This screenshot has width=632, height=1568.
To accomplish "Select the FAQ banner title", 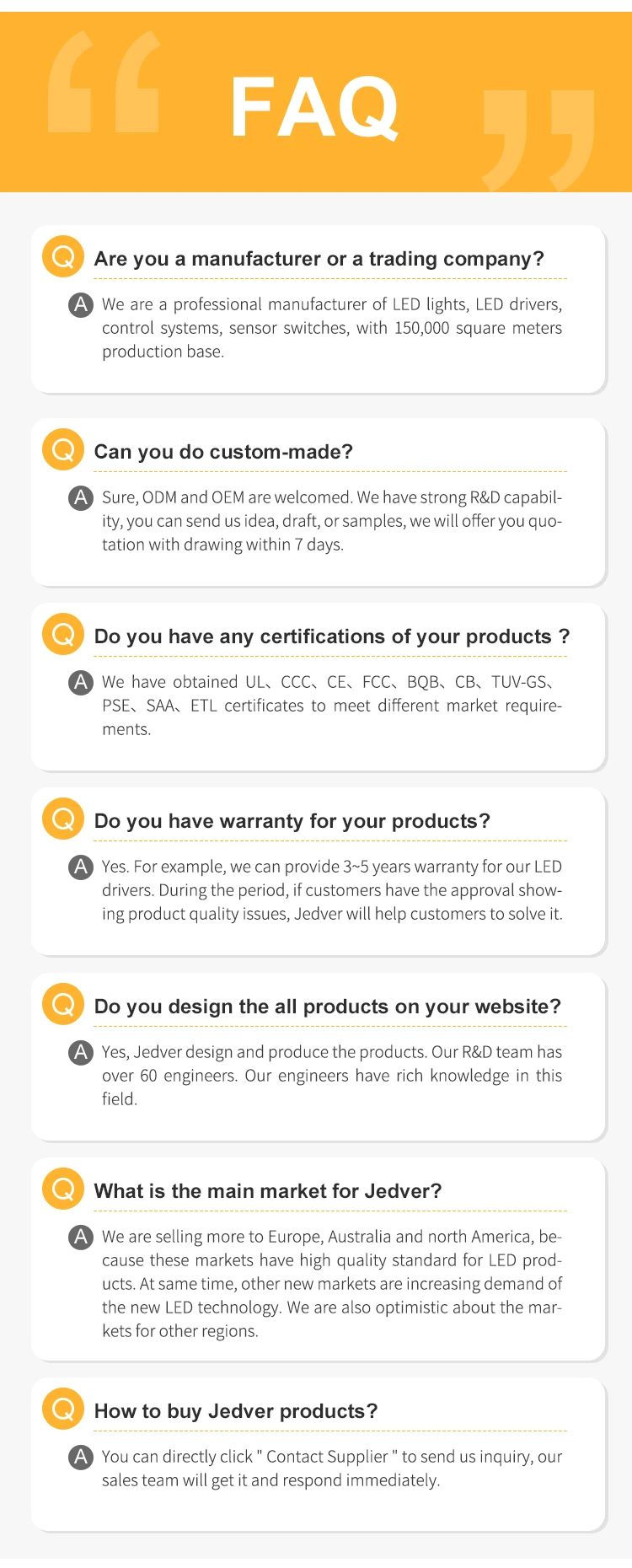I will pyautogui.click(x=313, y=107).
